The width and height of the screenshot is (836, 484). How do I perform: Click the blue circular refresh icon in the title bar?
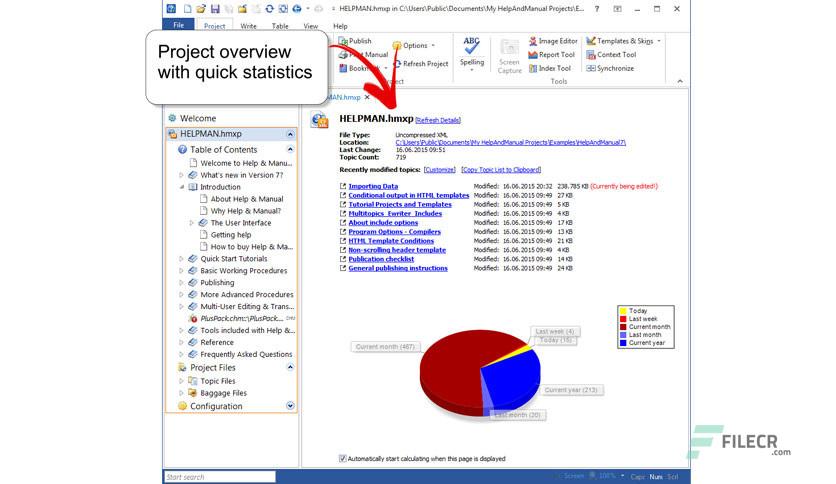coord(269,9)
